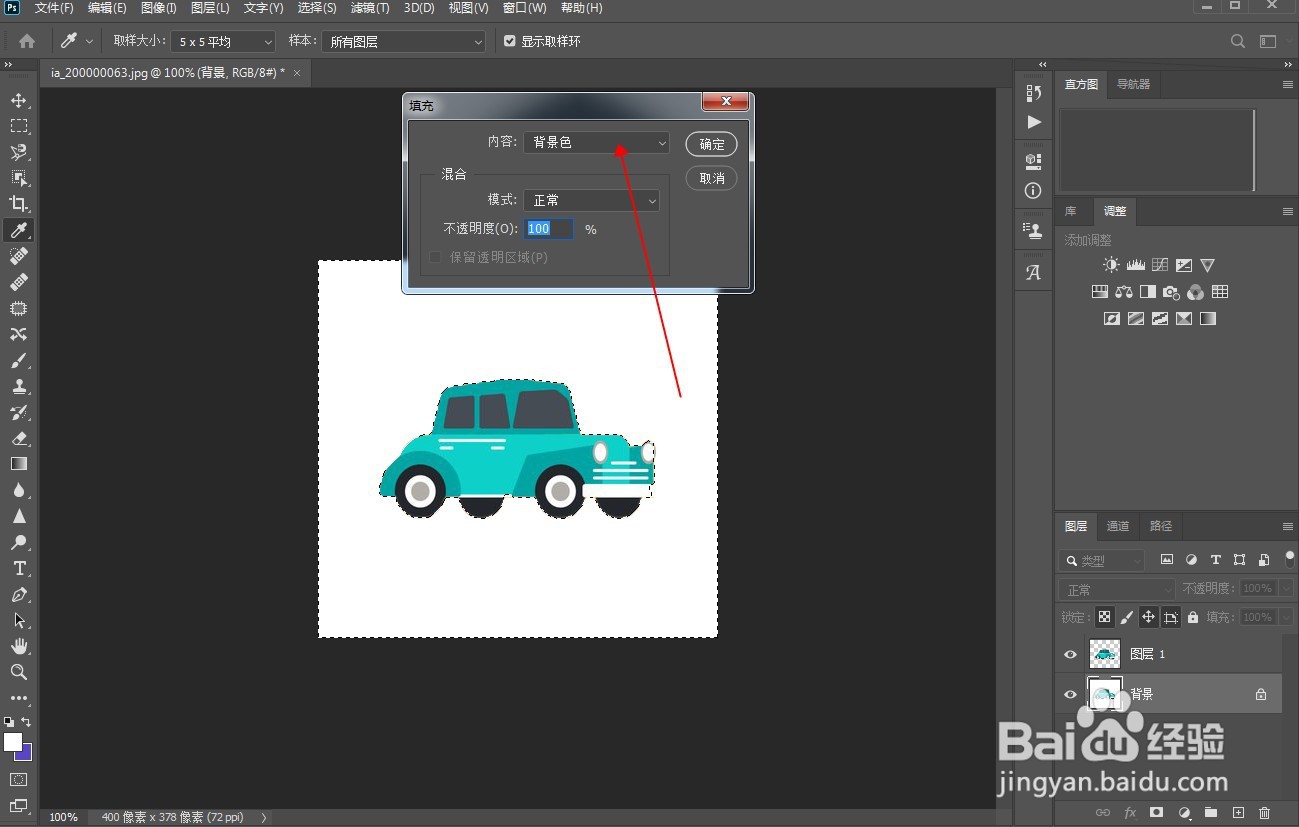
Task: Open 模式 dropdown showing 正常
Action: (x=592, y=200)
